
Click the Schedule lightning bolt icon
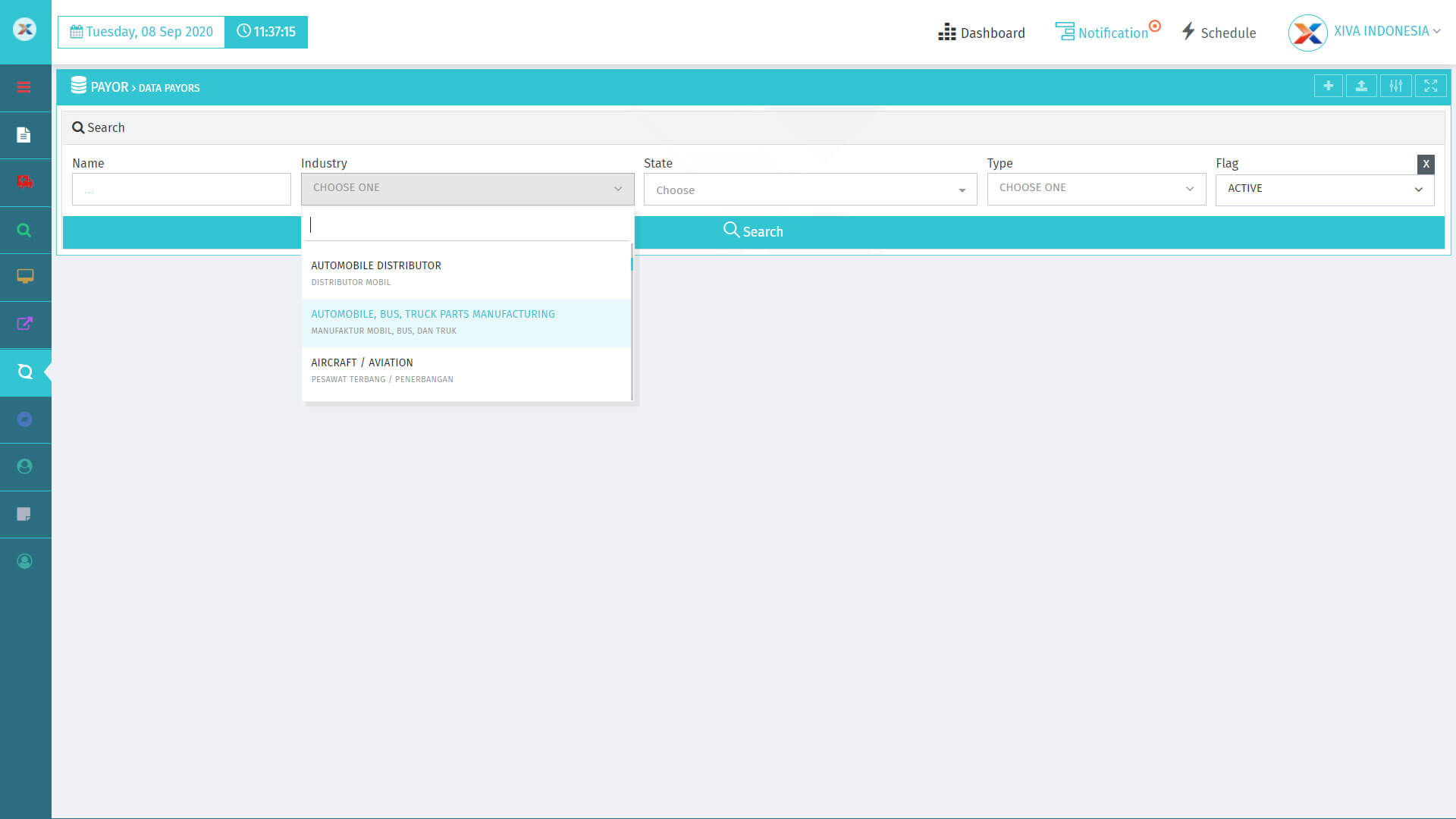(1188, 31)
